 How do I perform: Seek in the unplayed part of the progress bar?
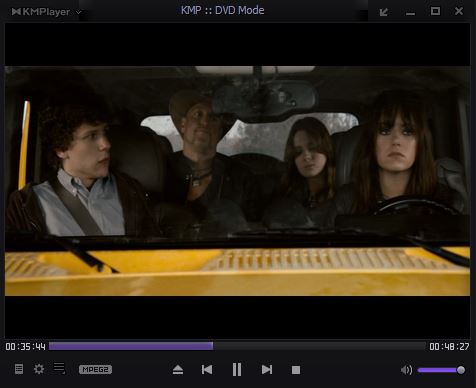click(x=319, y=346)
